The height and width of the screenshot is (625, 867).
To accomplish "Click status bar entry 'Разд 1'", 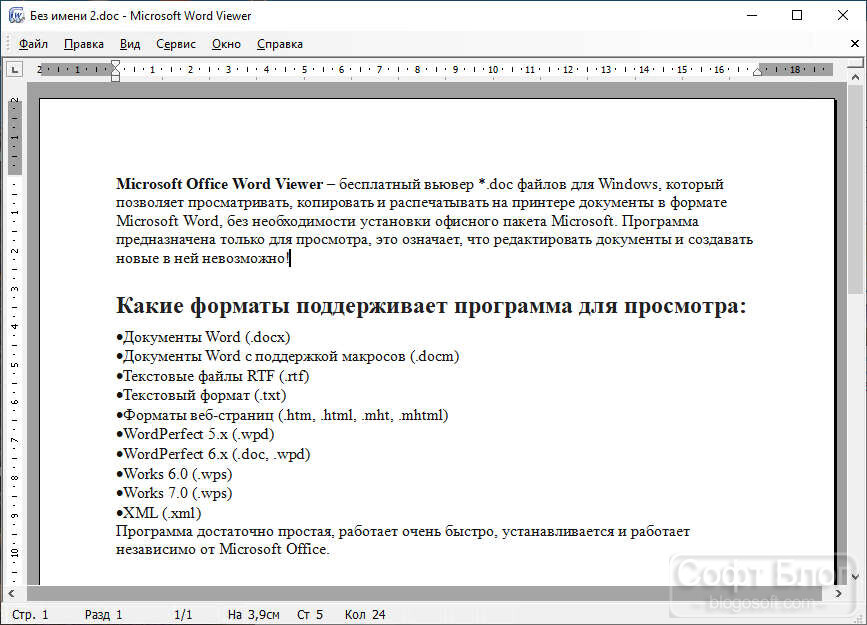I will coord(103,614).
